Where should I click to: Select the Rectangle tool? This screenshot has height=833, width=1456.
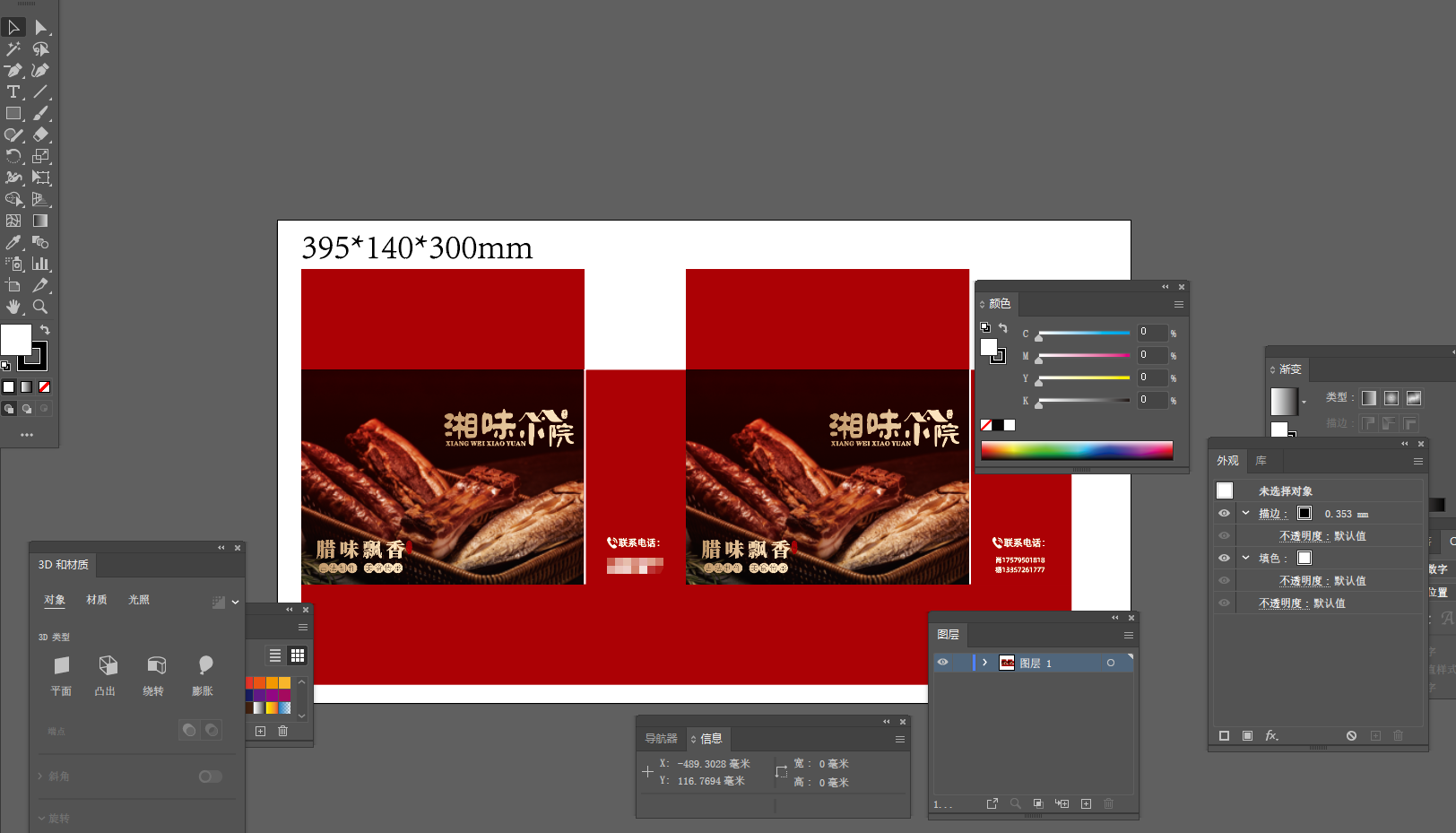(x=13, y=114)
